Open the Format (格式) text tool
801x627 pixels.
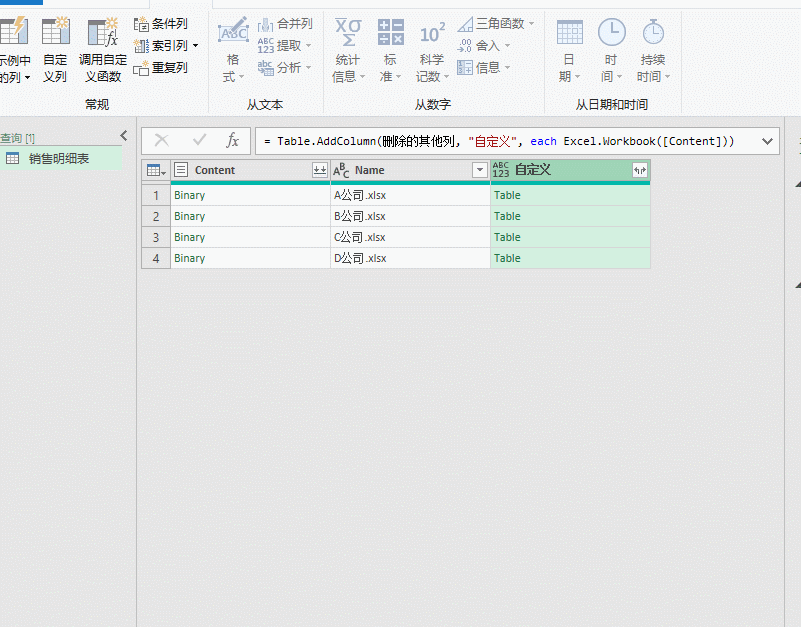(233, 49)
